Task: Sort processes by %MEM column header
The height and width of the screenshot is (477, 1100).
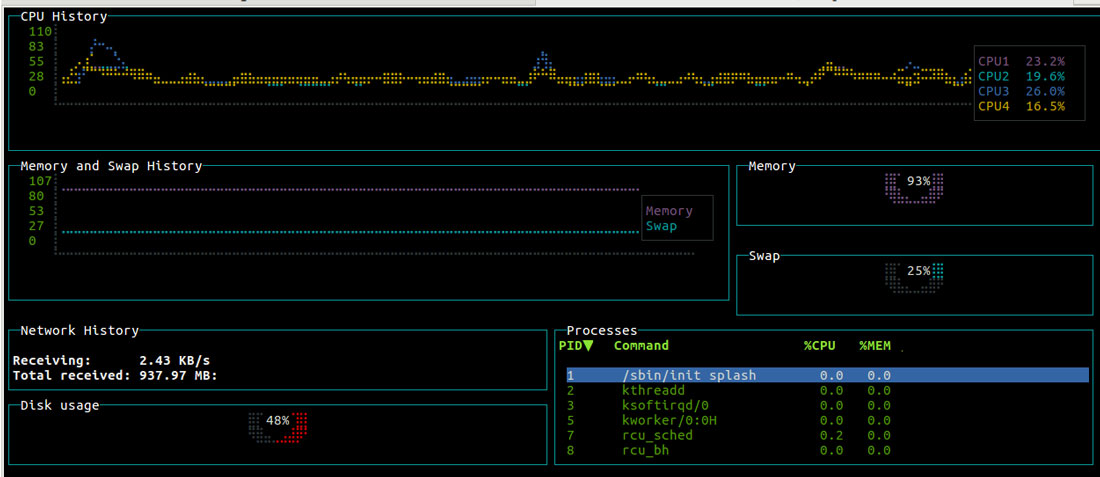Action: point(876,345)
